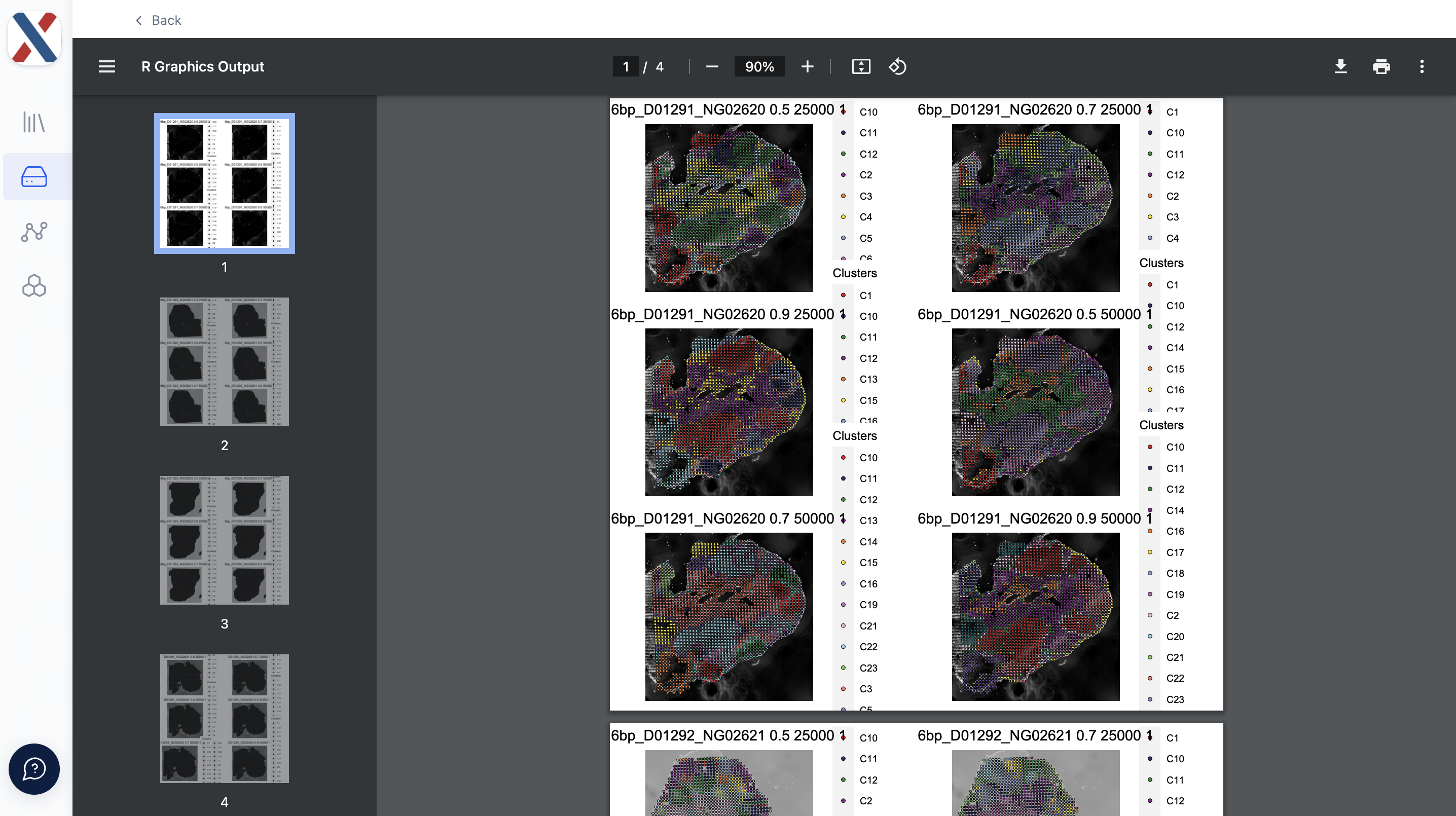Open the more actions three-dot menu

[1422, 67]
